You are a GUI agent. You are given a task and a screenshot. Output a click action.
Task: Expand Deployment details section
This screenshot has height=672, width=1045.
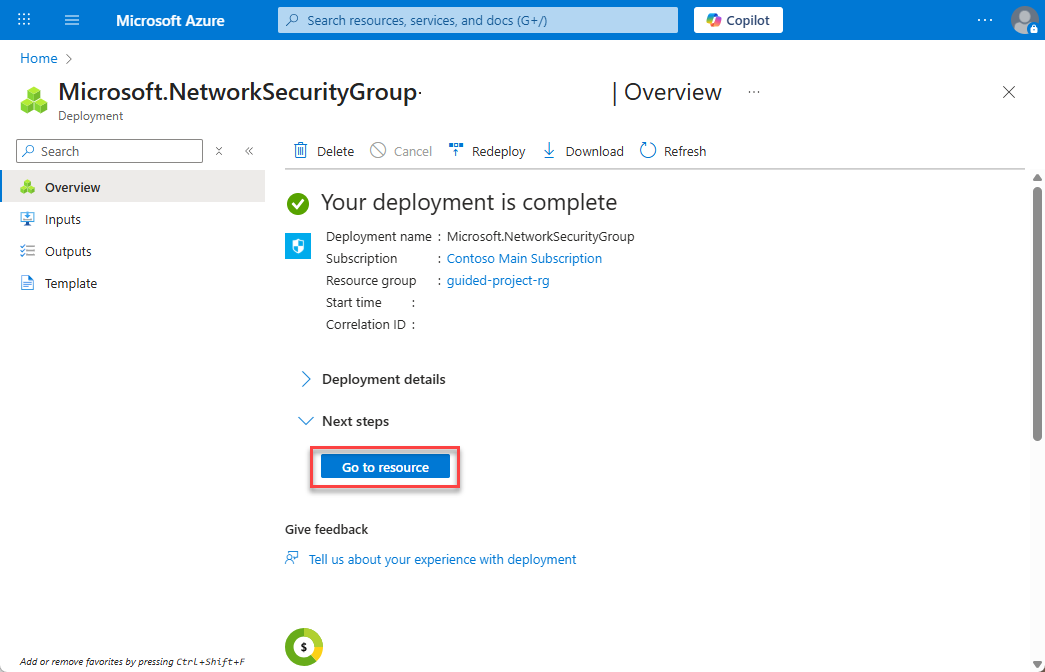click(x=373, y=379)
